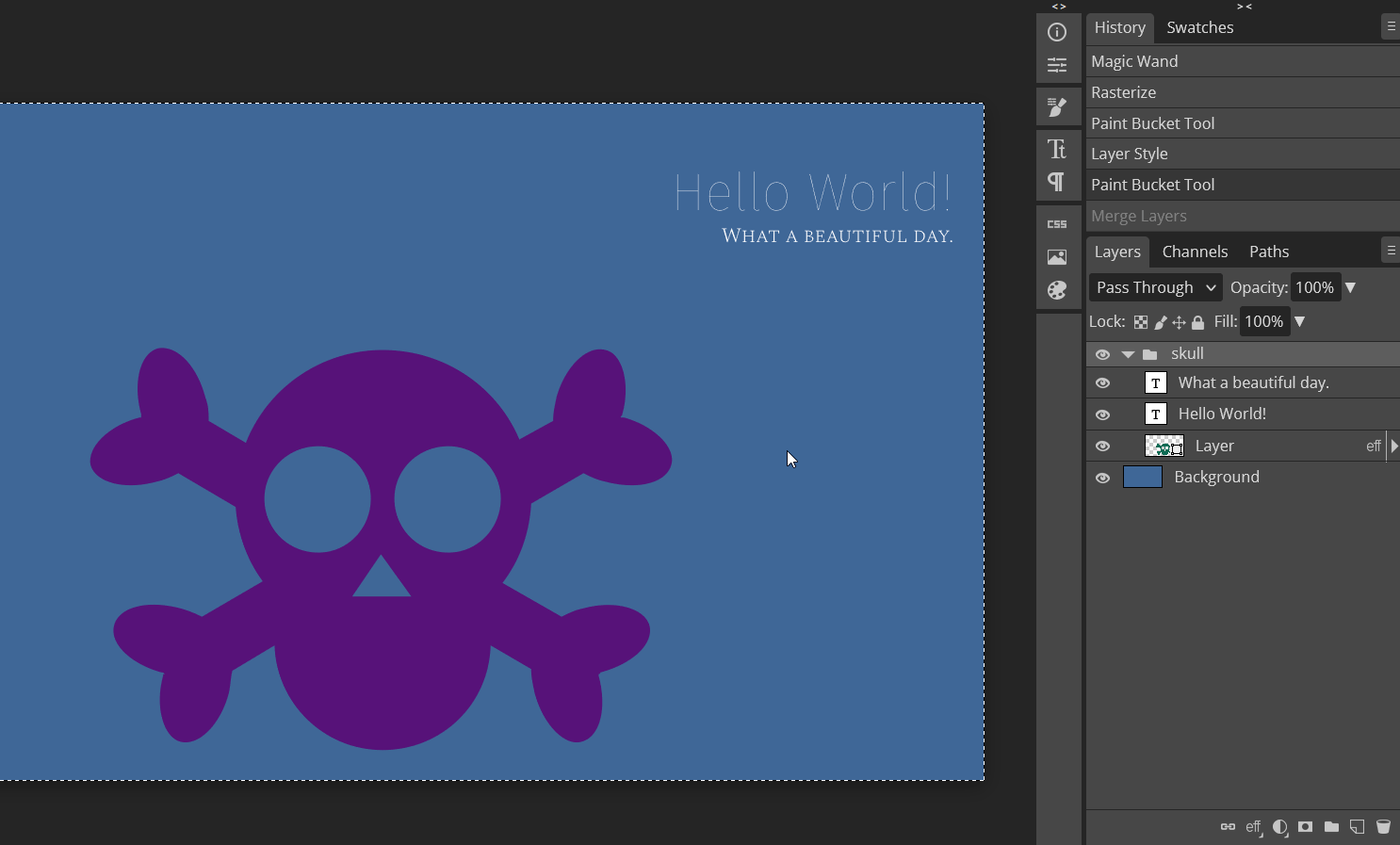Open the CSS panel in the sidebar
1400x845 pixels.
point(1058,222)
